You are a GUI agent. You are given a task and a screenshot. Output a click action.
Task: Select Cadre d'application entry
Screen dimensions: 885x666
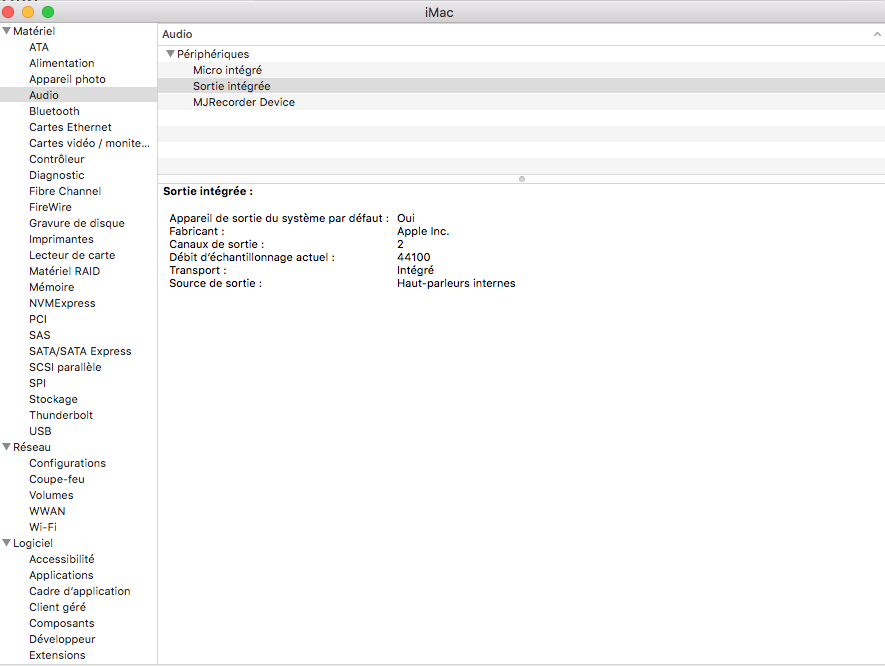pyautogui.click(x=80, y=591)
